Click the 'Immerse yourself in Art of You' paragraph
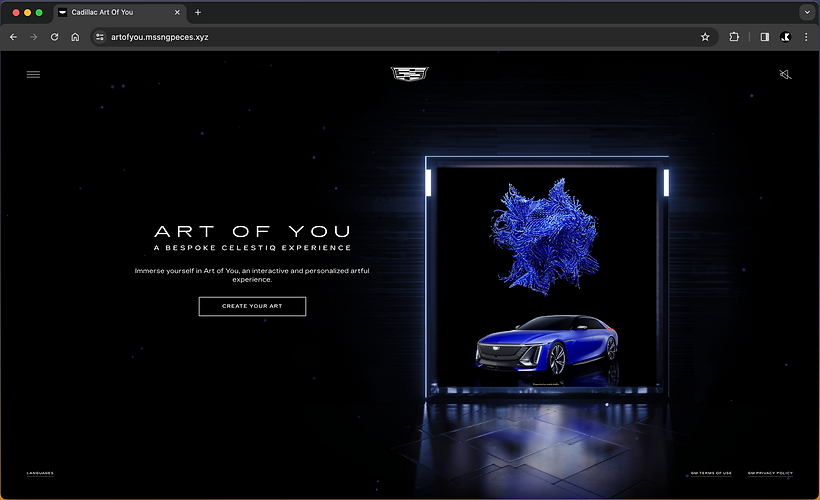 click(x=252, y=275)
